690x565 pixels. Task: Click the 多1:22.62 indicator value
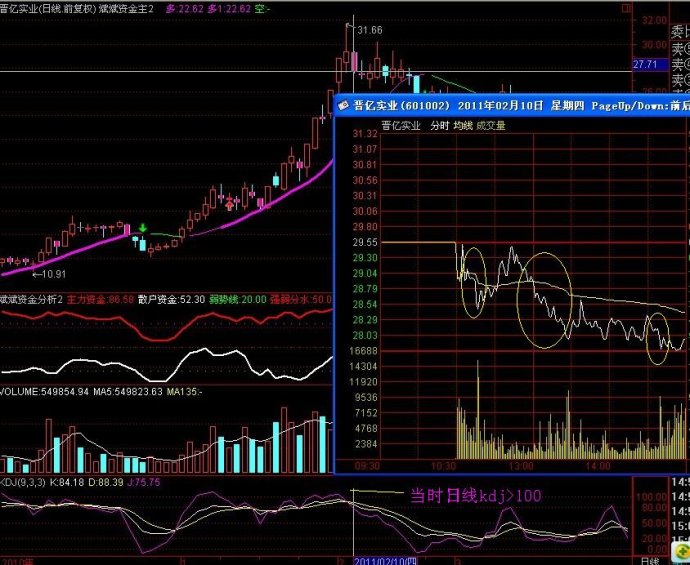click(x=229, y=8)
